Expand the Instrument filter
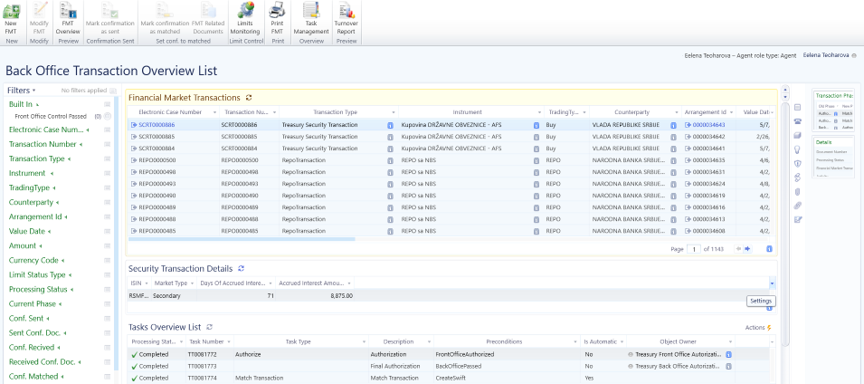 coord(51,174)
